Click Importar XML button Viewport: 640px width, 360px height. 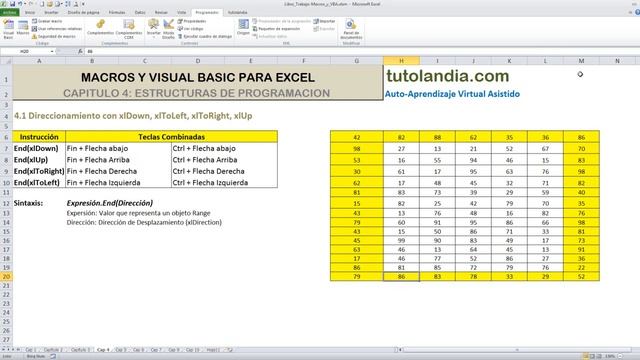tap(324, 21)
